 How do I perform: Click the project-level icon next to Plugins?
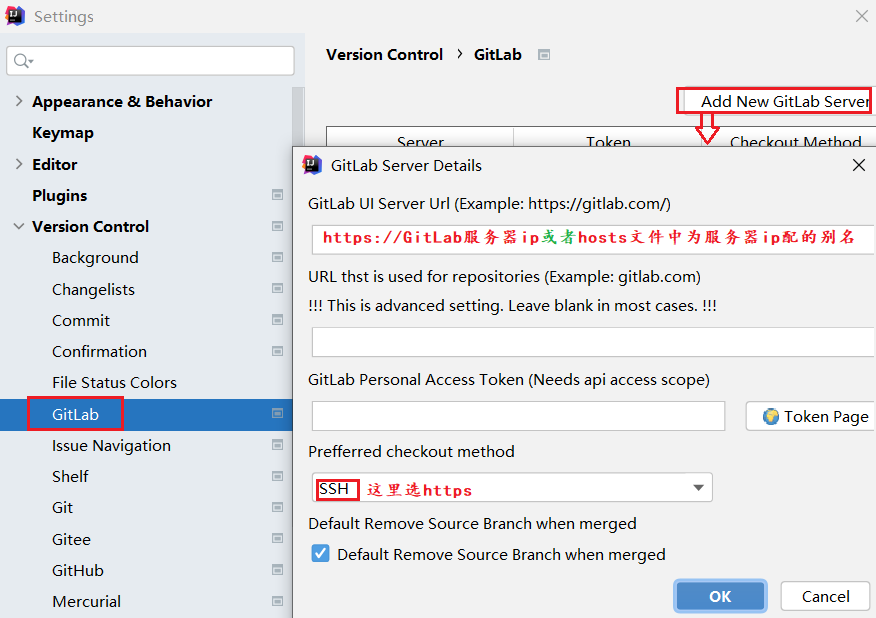(x=277, y=196)
